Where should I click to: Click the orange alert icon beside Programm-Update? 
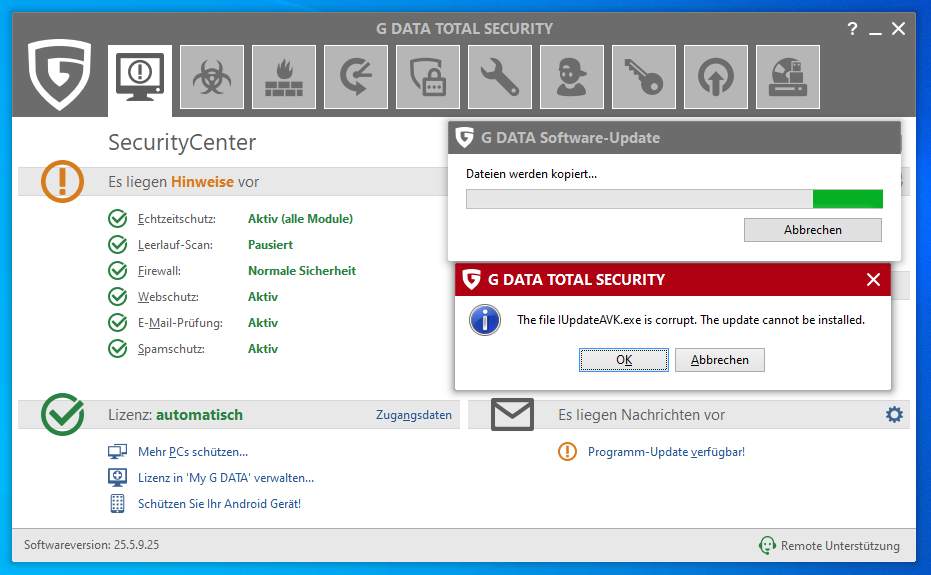point(567,451)
